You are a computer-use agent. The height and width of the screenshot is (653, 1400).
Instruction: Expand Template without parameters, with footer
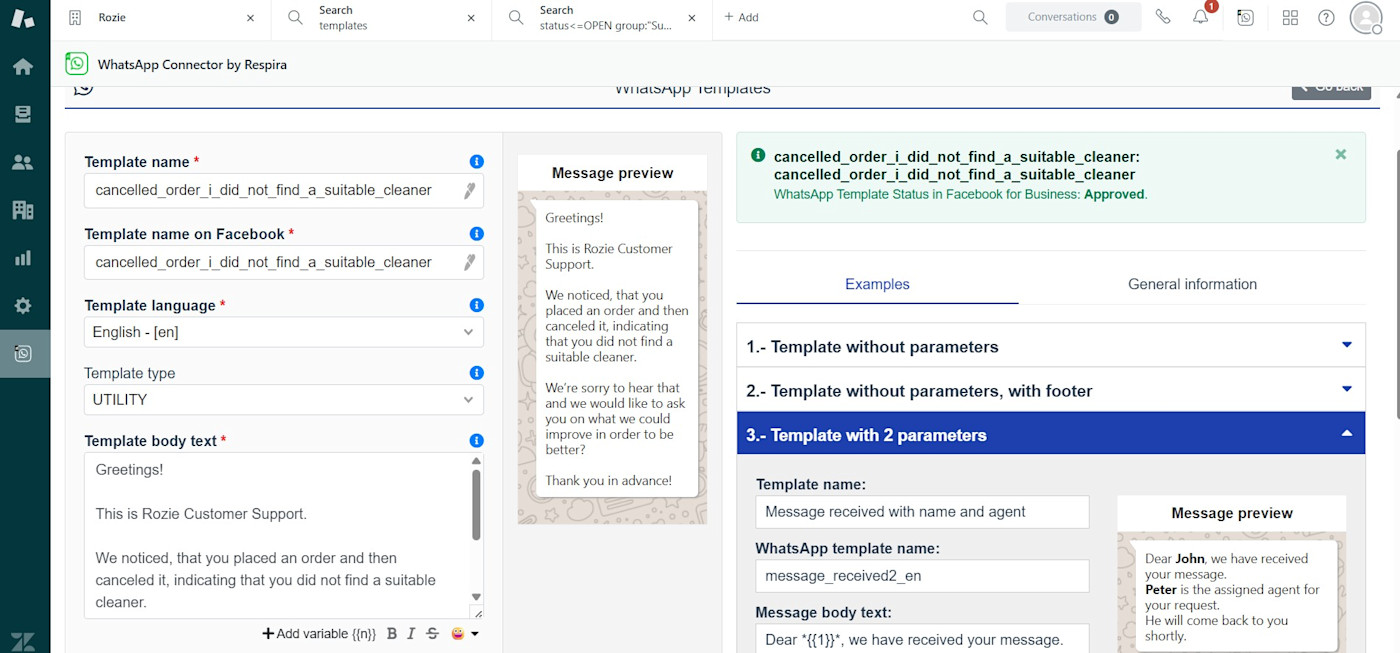pos(1051,390)
